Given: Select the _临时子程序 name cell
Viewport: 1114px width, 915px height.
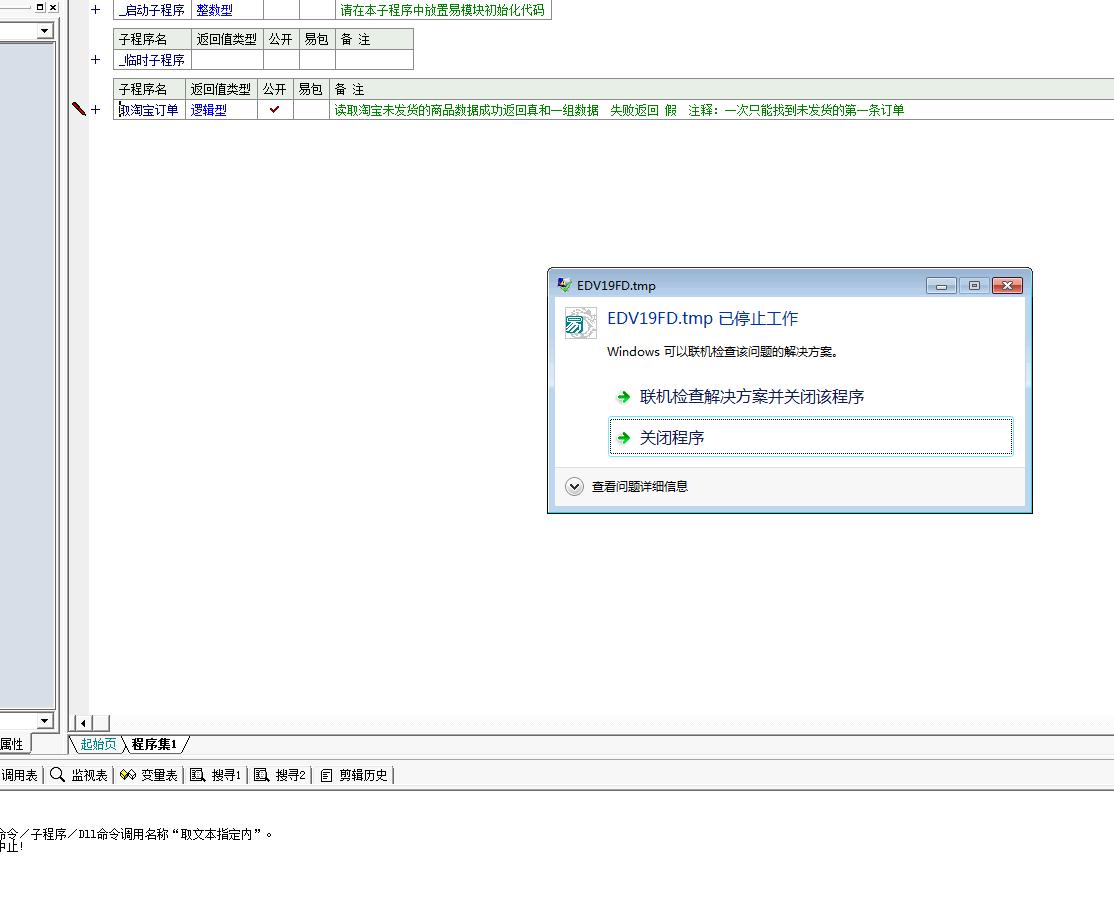Looking at the screenshot, I should click(x=152, y=60).
